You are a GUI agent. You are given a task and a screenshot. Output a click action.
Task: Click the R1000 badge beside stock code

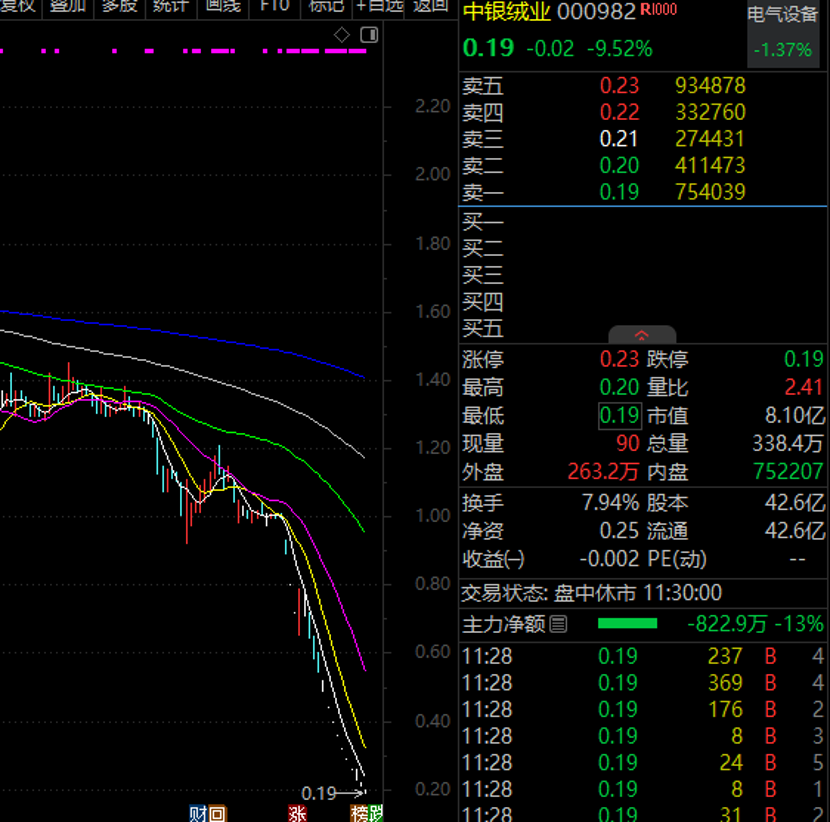pos(658,10)
